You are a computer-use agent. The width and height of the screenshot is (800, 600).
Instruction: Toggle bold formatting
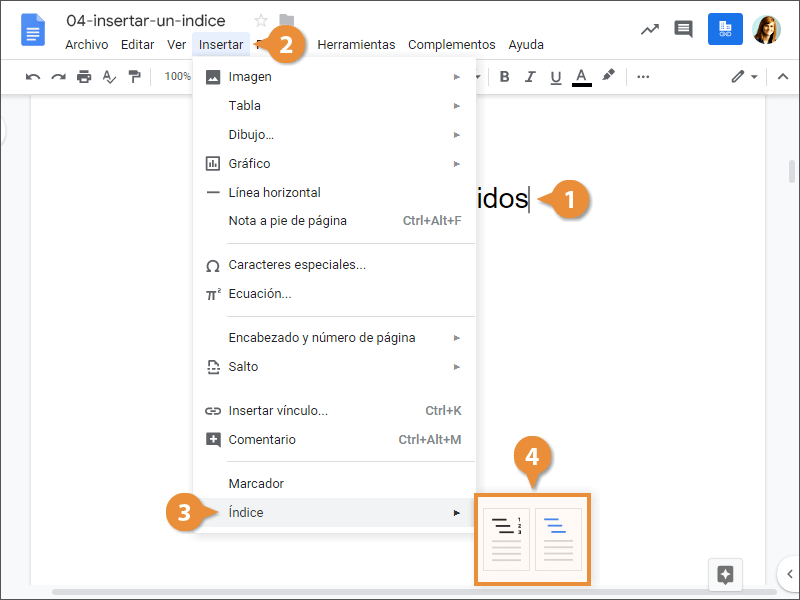504,77
